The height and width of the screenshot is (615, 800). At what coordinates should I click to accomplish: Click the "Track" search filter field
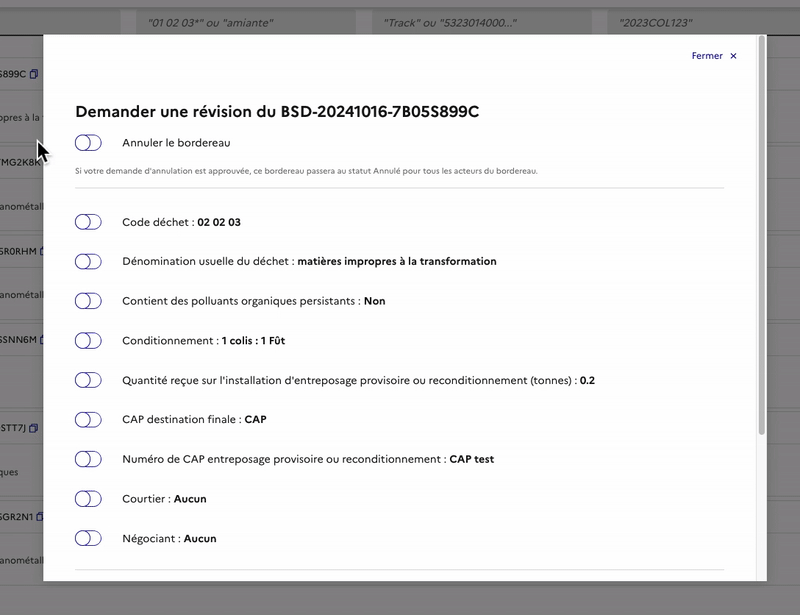tap(476, 22)
